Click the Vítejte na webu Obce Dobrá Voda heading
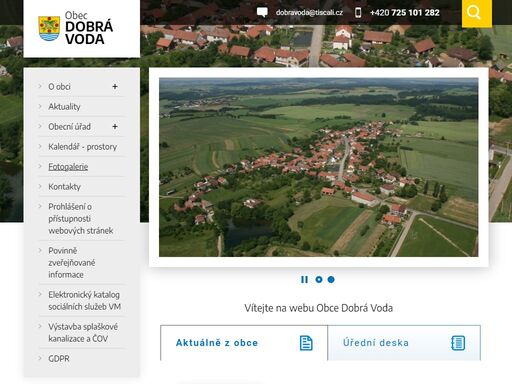 click(x=319, y=308)
